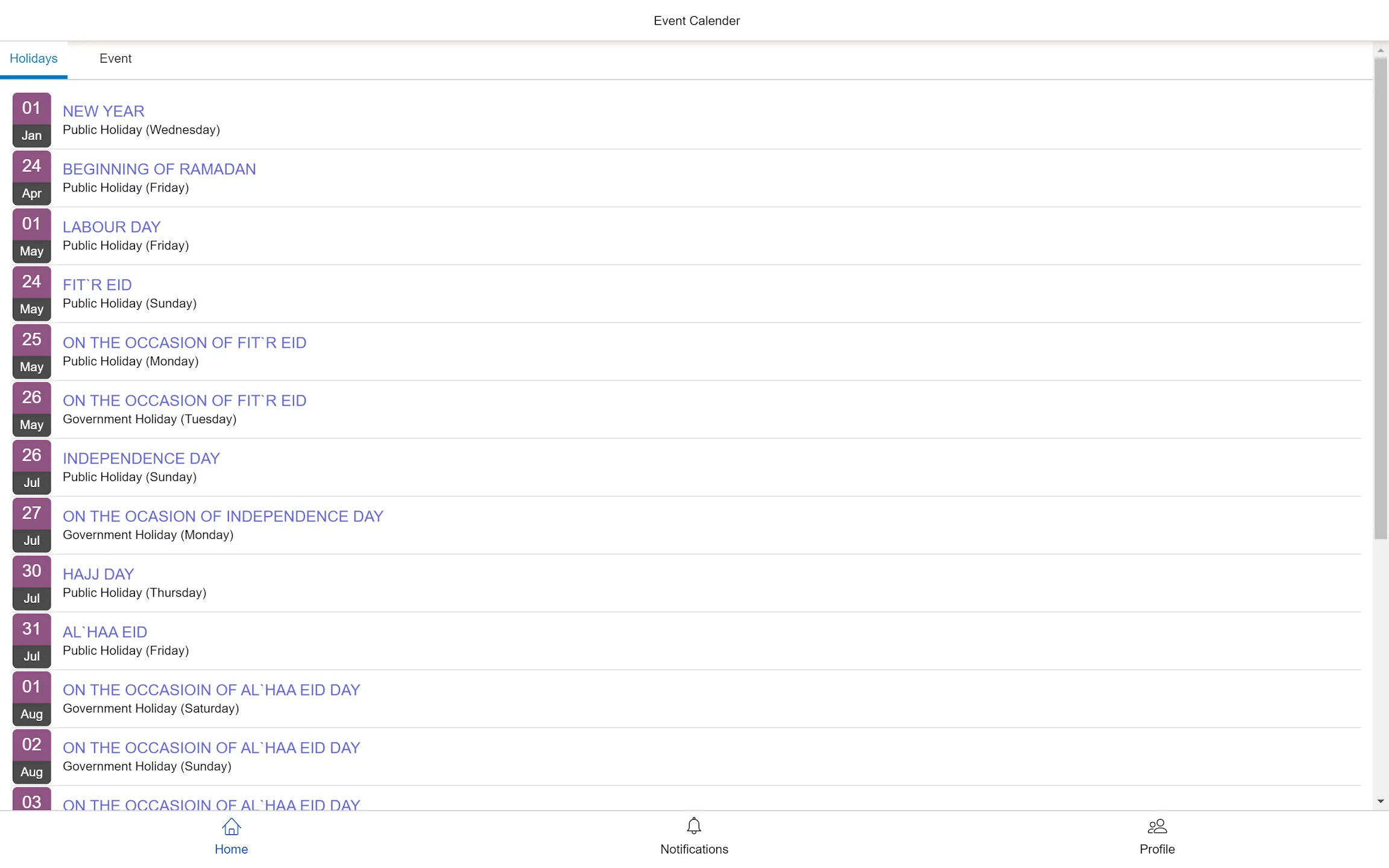
Task: Click Public Holiday (Wednesday) subtitle
Action: 141,130
